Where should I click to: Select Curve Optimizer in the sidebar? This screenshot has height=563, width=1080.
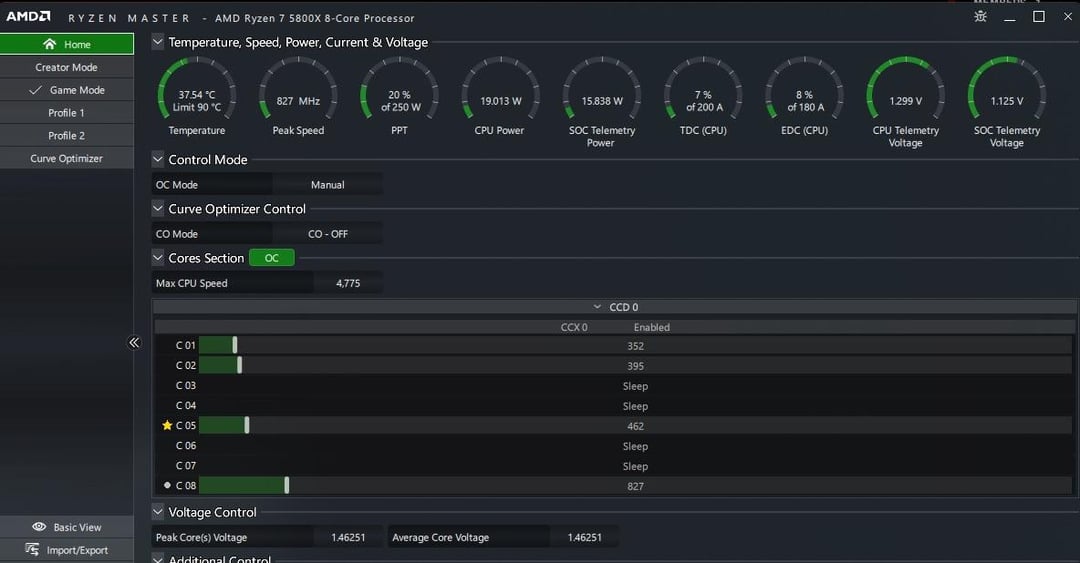coord(67,158)
